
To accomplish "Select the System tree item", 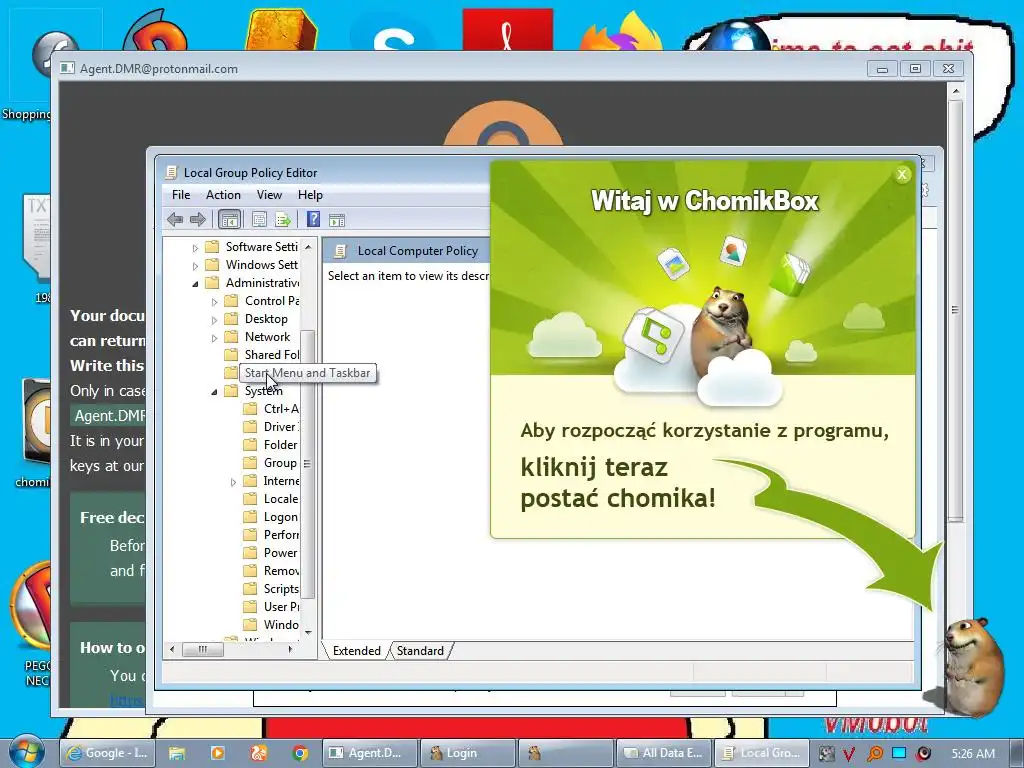I will point(263,391).
